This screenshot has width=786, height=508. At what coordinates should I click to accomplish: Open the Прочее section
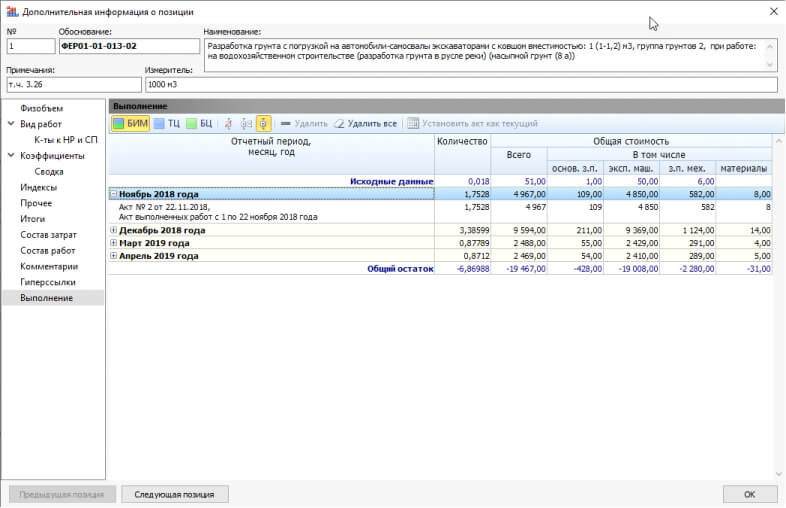tap(36, 203)
